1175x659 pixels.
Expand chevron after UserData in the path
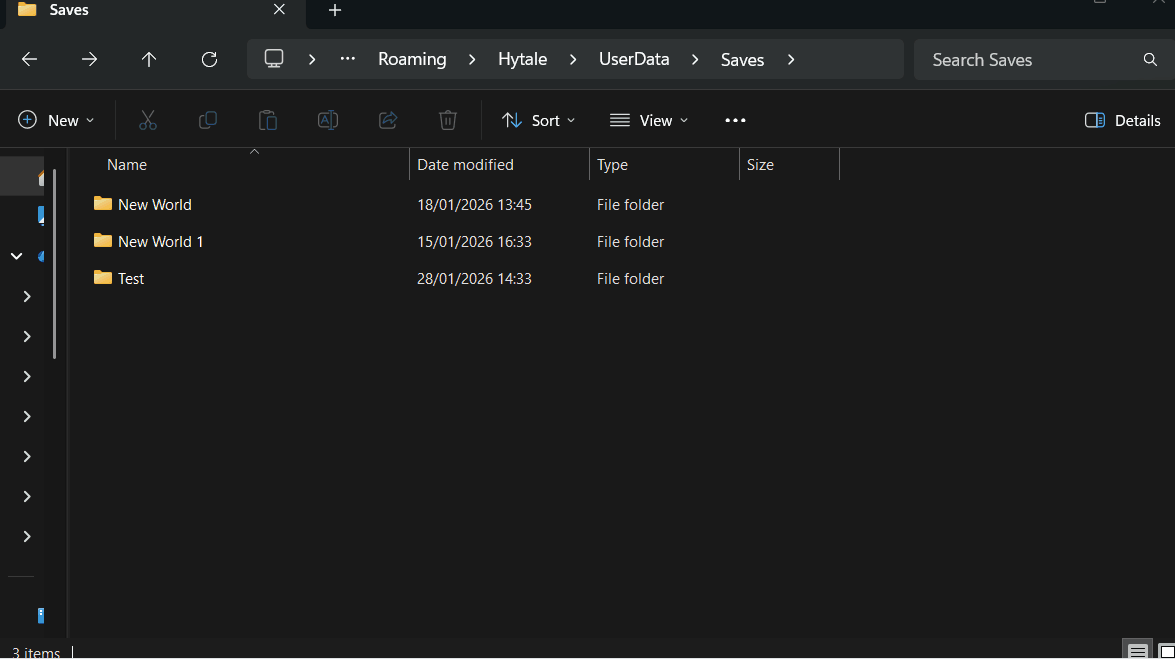pos(695,59)
